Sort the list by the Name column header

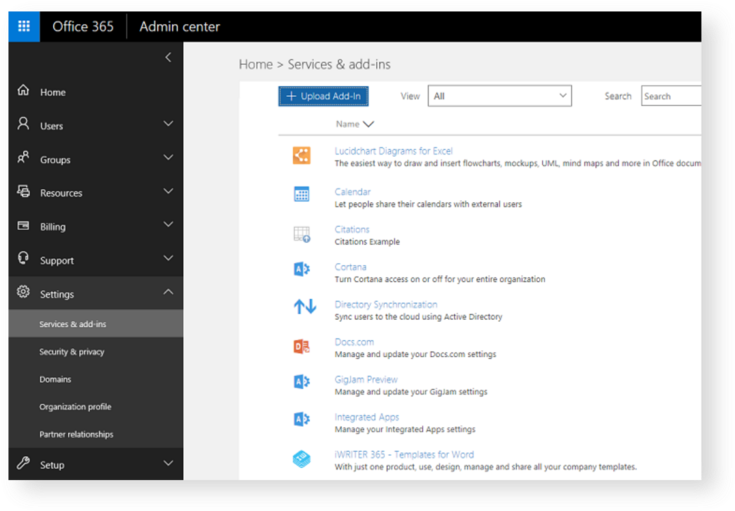coord(354,124)
